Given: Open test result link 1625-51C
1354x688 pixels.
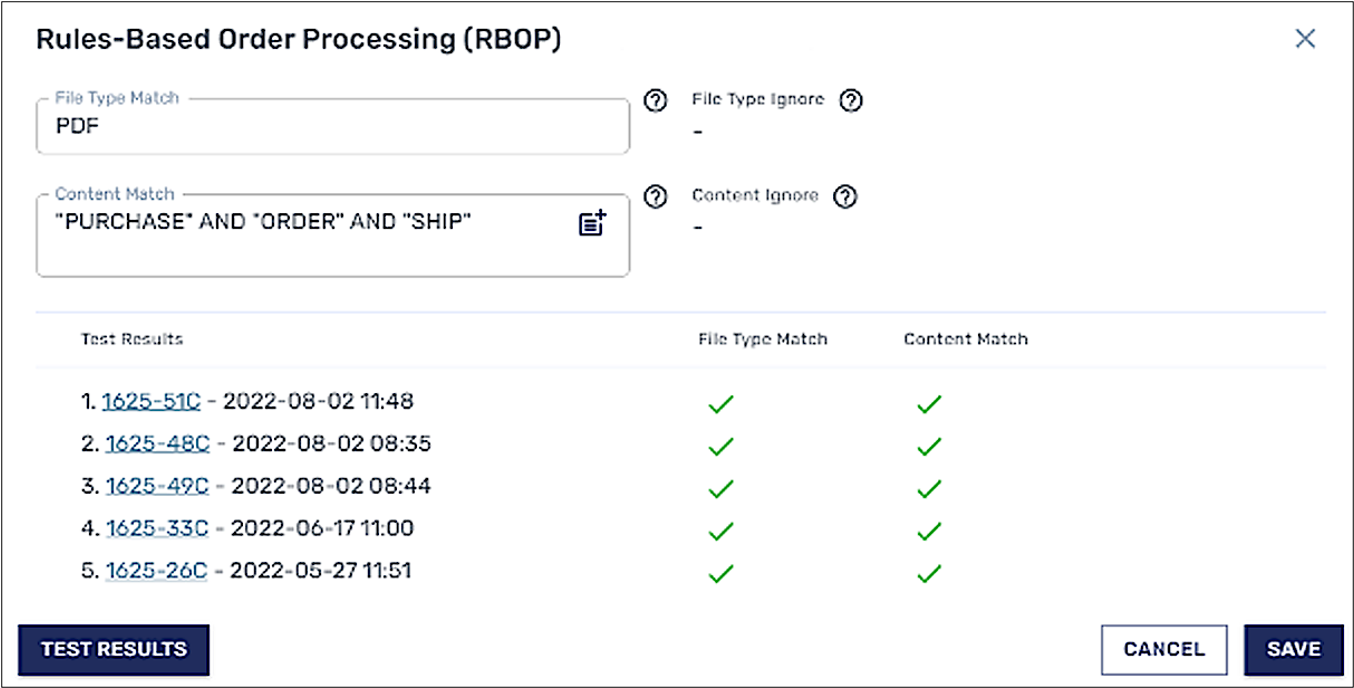Looking at the screenshot, I should [x=151, y=401].
